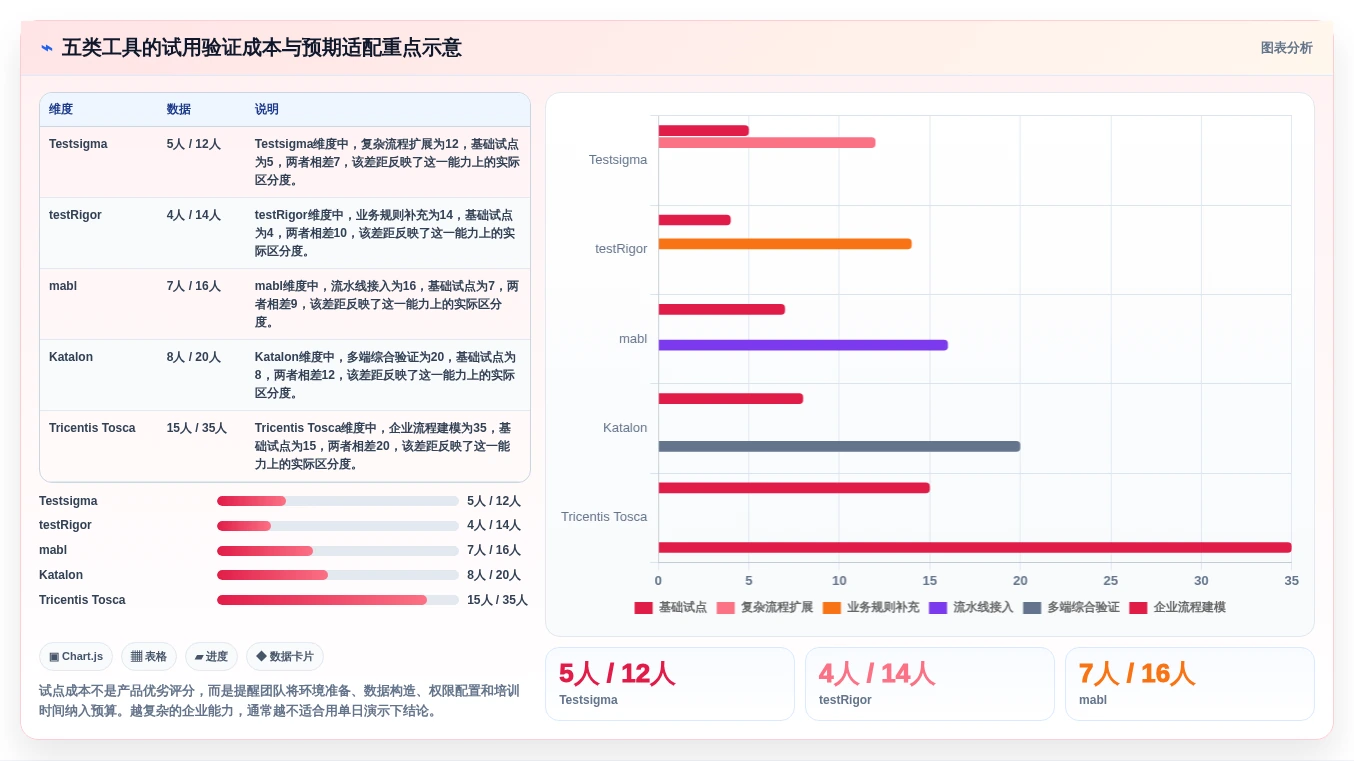
Task: Click the Testsigma progress bar
Action: [x=338, y=501]
